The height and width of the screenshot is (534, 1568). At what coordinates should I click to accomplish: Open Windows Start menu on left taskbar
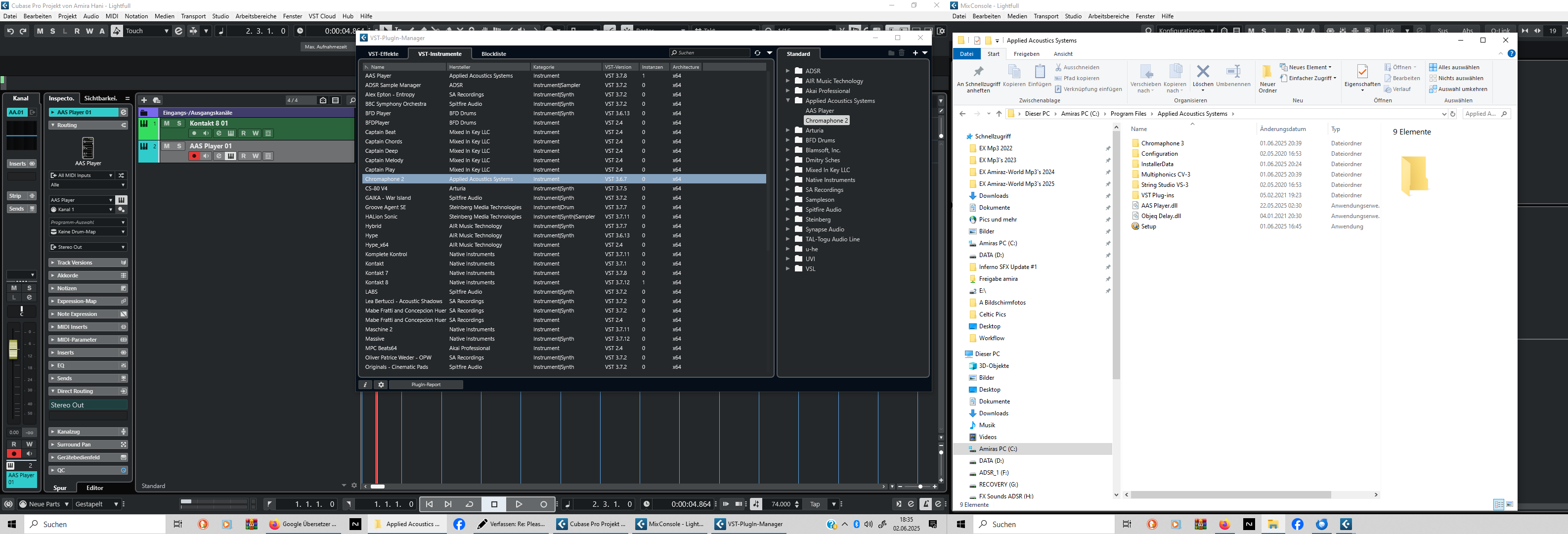coord(11,524)
